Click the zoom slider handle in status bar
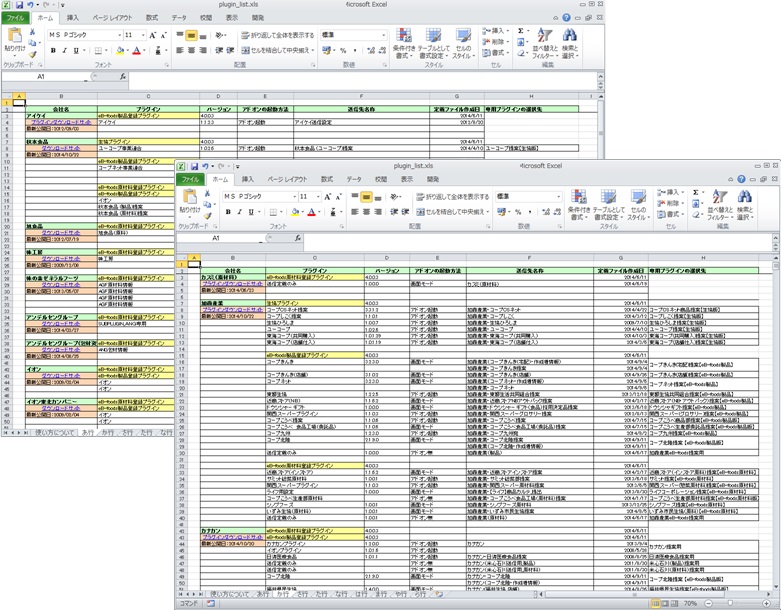This screenshot has width=781, height=610. click(730, 604)
